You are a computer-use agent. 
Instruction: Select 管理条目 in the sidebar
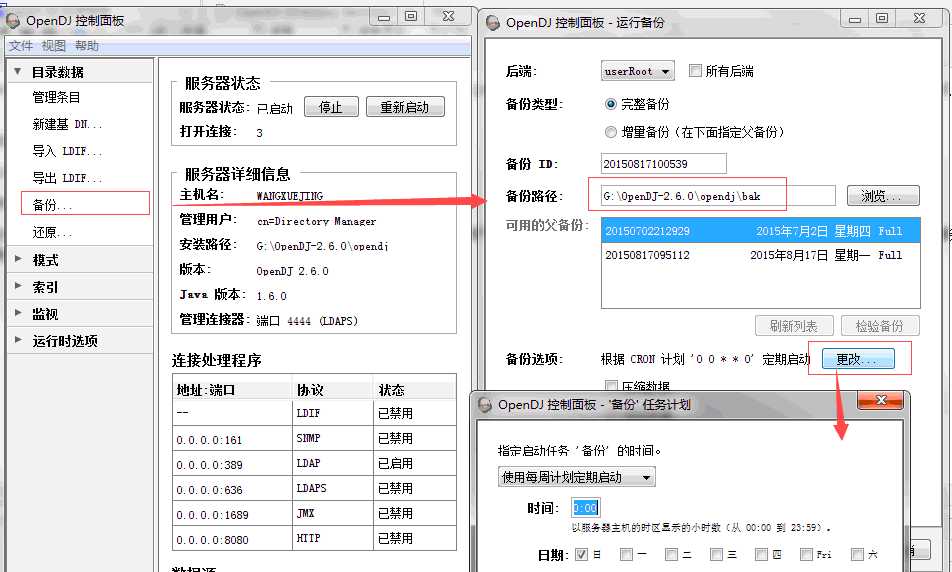click(x=56, y=97)
